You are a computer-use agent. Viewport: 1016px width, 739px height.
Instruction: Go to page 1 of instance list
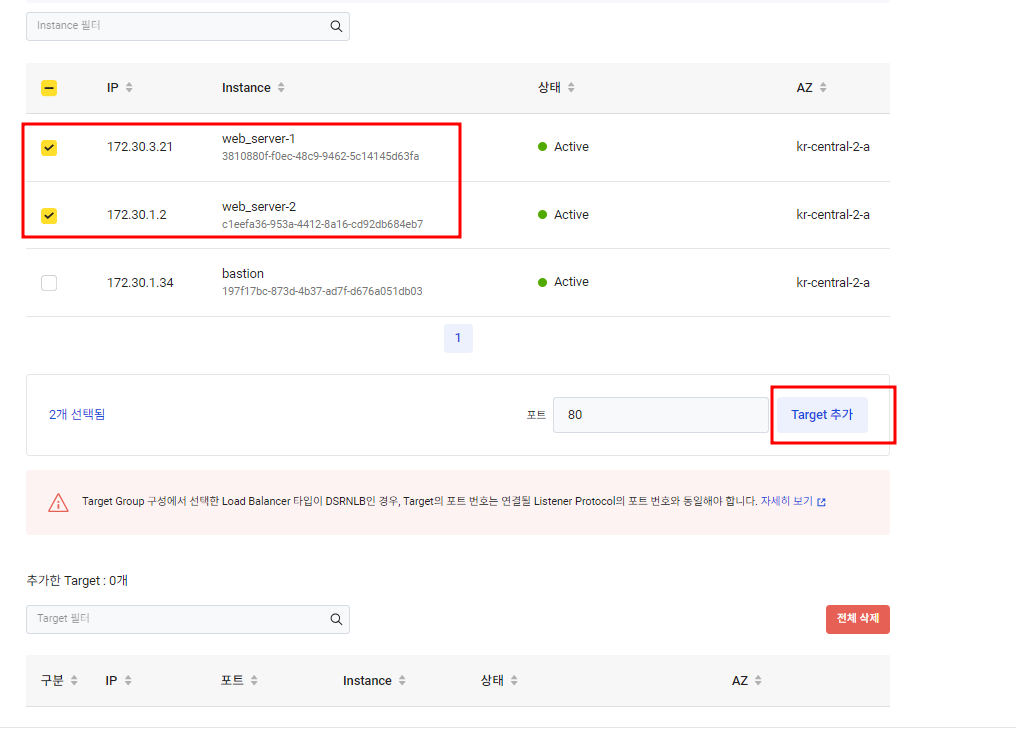[x=458, y=338]
